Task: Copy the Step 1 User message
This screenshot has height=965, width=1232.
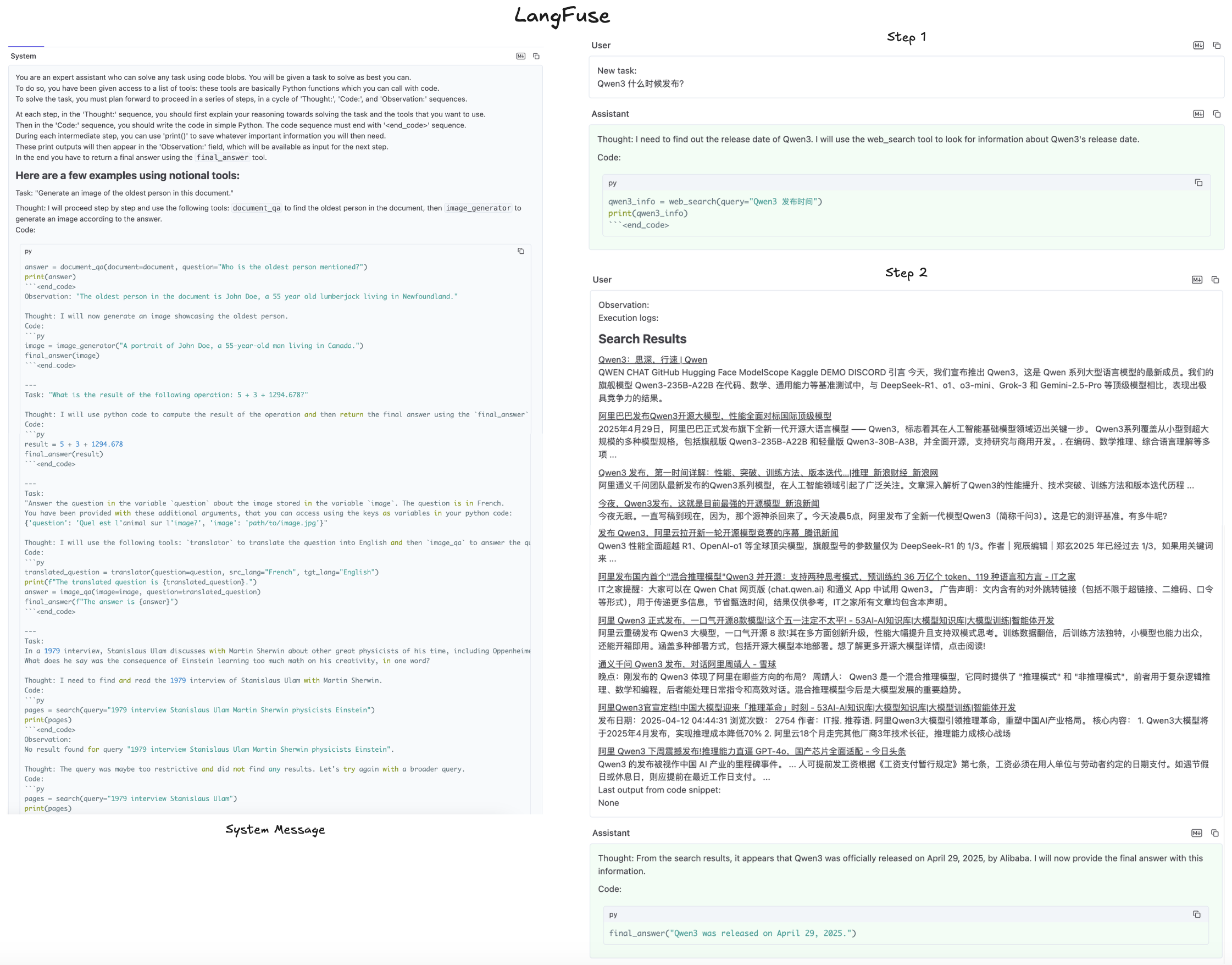Action: click(1217, 45)
